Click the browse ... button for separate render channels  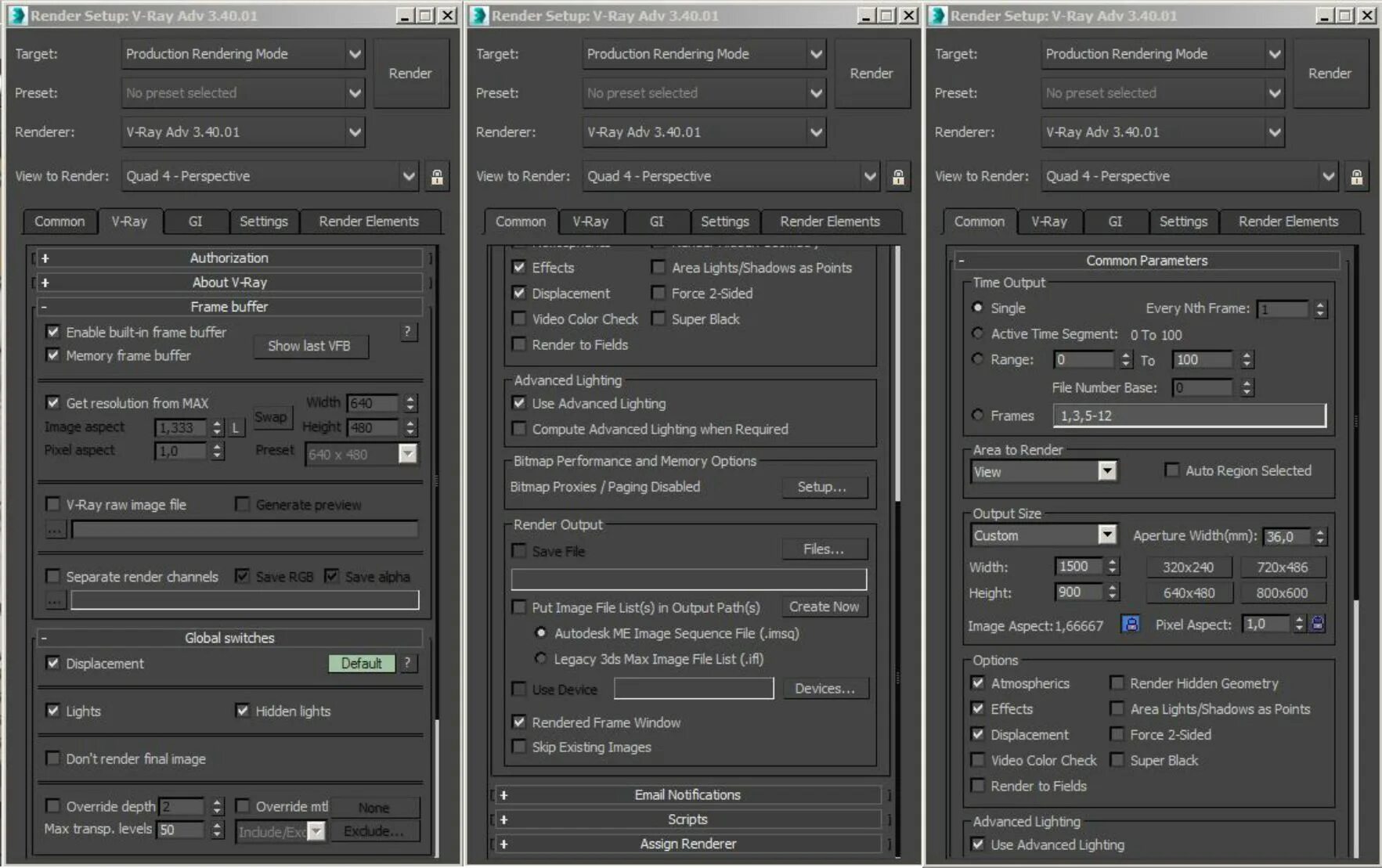pos(54,600)
